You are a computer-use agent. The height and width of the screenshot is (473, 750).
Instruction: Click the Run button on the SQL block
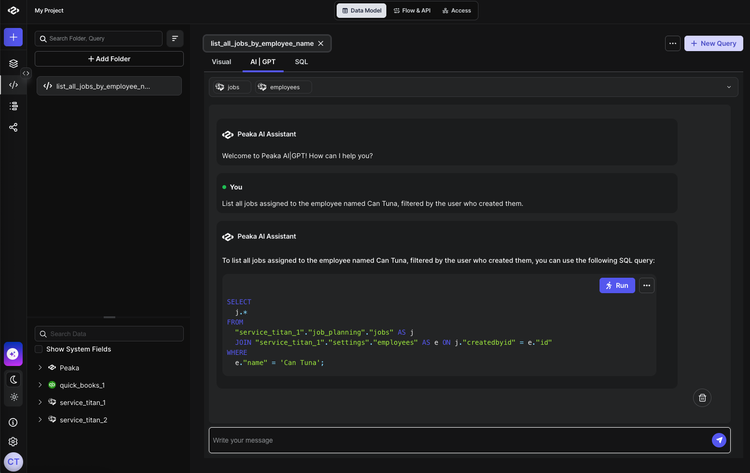pyautogui.click(x=617, y=286)
